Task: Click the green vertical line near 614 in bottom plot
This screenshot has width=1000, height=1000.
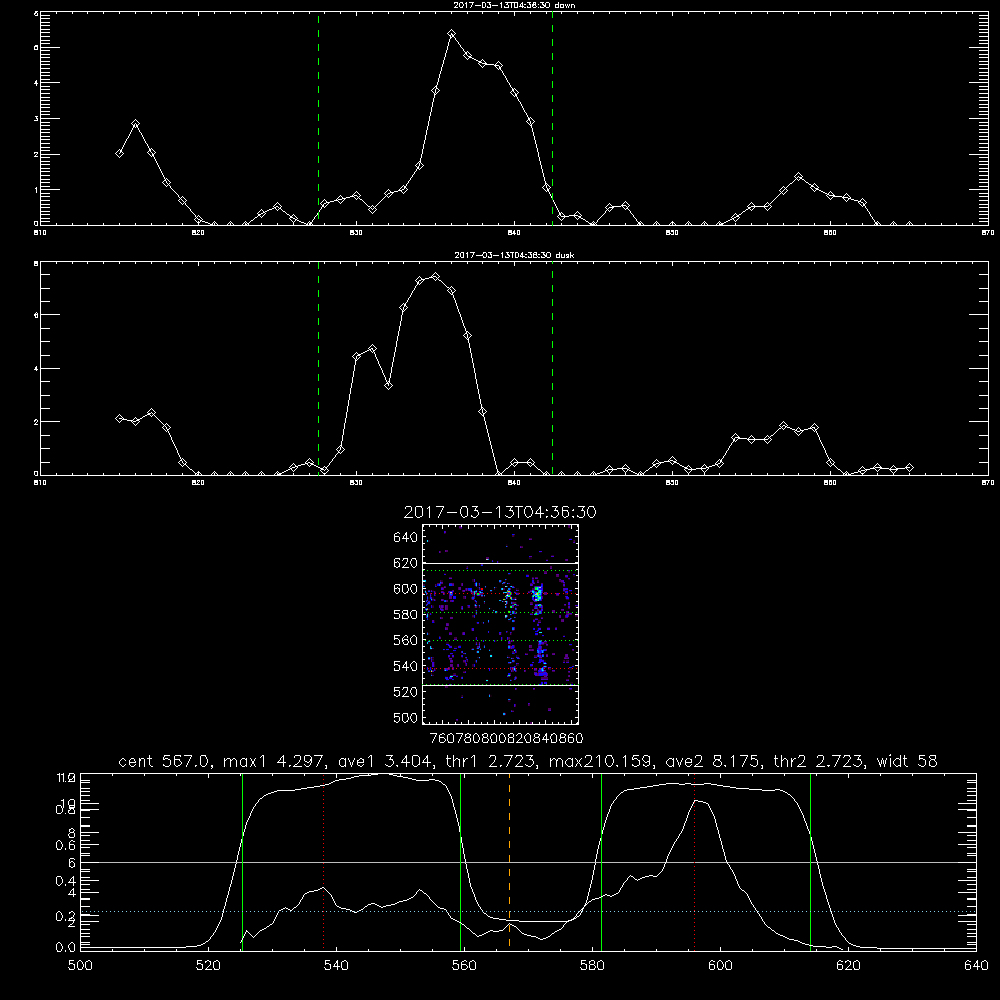Action: (811, 861)
